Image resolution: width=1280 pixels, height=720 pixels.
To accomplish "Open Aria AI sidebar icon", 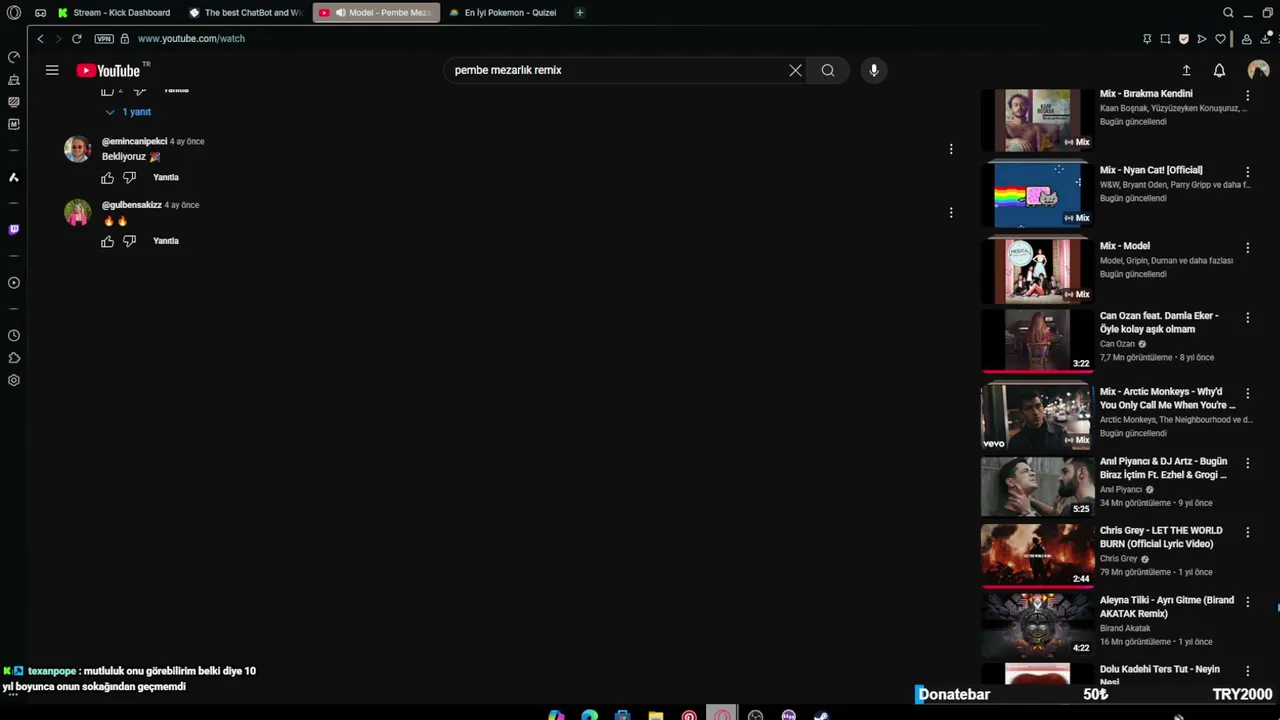I will [14, 177].
